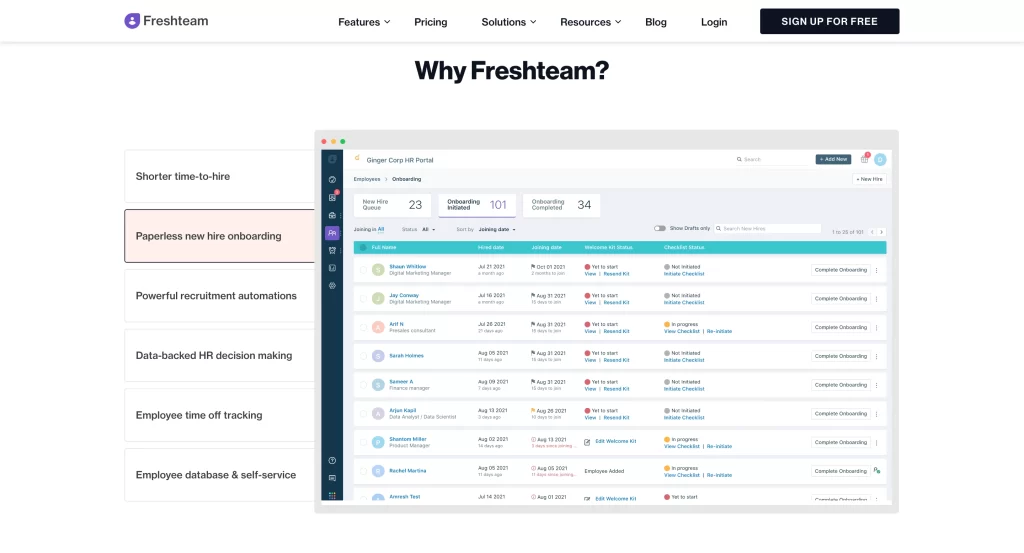
Task: Go to next page of new hires
Action: coord(881,232)
